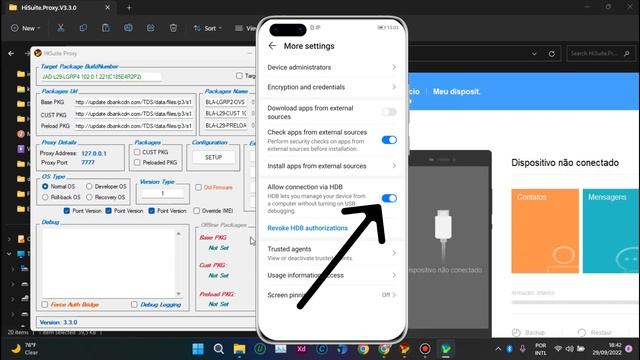
Task: Tap Revoke HDB authorizations link
Action: click(x=307, y=228)
